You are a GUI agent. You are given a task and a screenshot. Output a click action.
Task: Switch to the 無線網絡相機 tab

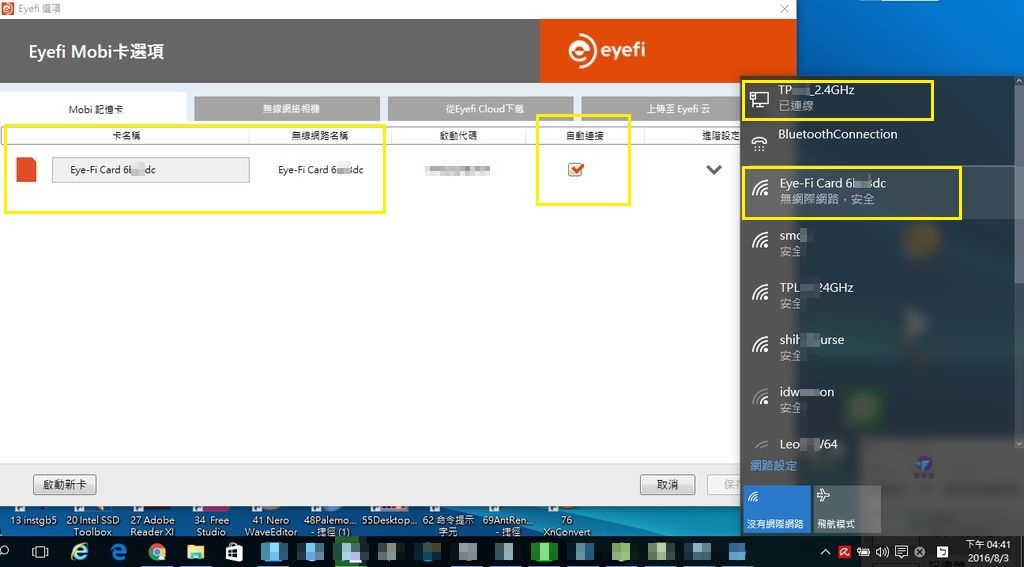click(x=287, y=109)
